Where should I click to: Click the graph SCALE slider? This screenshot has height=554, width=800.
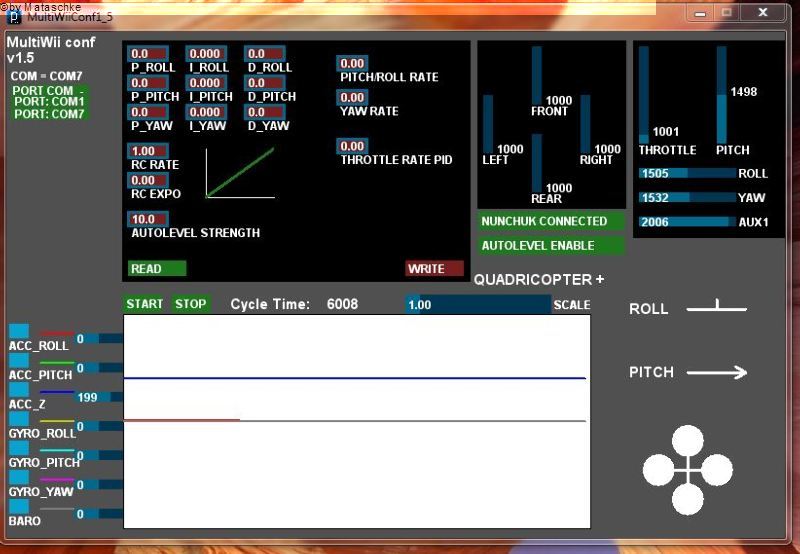click(x=478, y=305)
